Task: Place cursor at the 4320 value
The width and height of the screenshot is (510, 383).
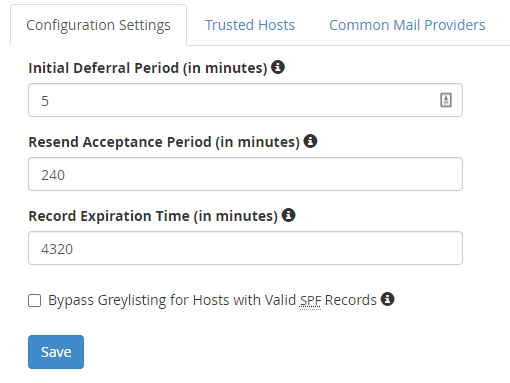Action: tap(57, 249)
